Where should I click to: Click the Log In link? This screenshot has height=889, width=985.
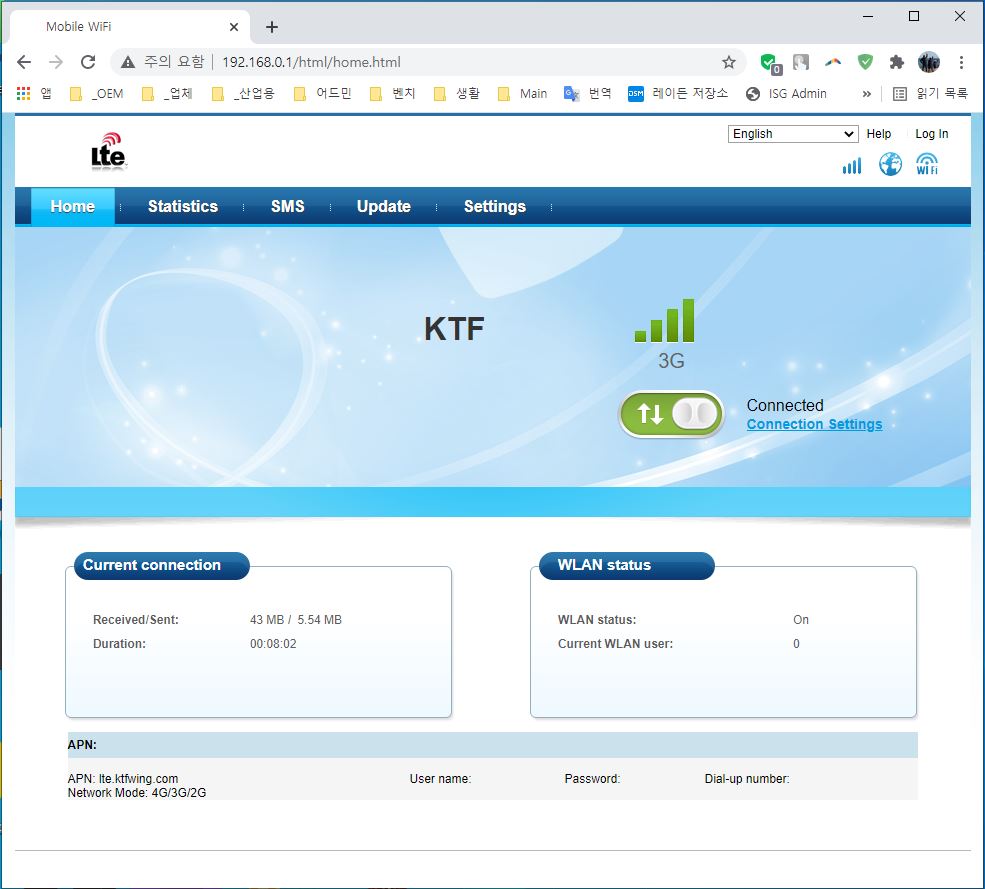pos(931,134)
